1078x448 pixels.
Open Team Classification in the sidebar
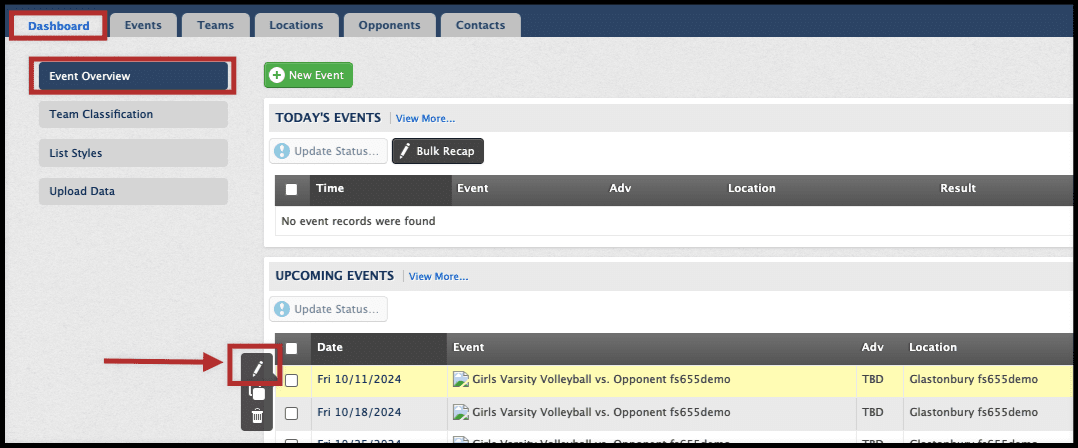133,115
